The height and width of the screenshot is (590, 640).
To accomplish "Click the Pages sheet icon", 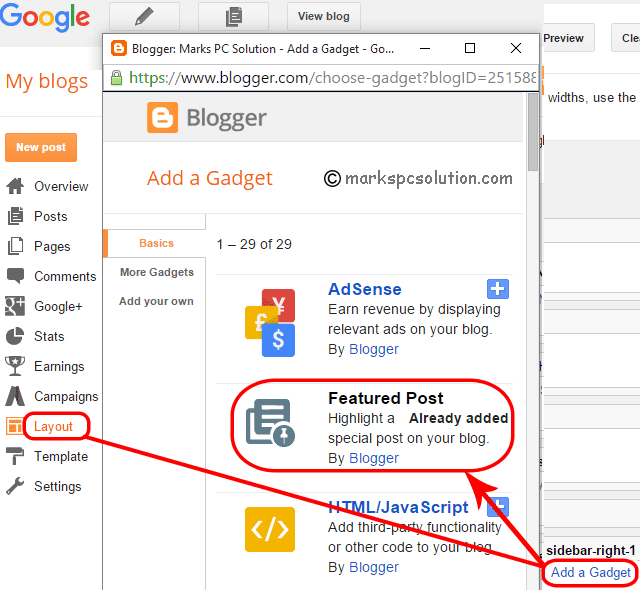I will [16, 246].
